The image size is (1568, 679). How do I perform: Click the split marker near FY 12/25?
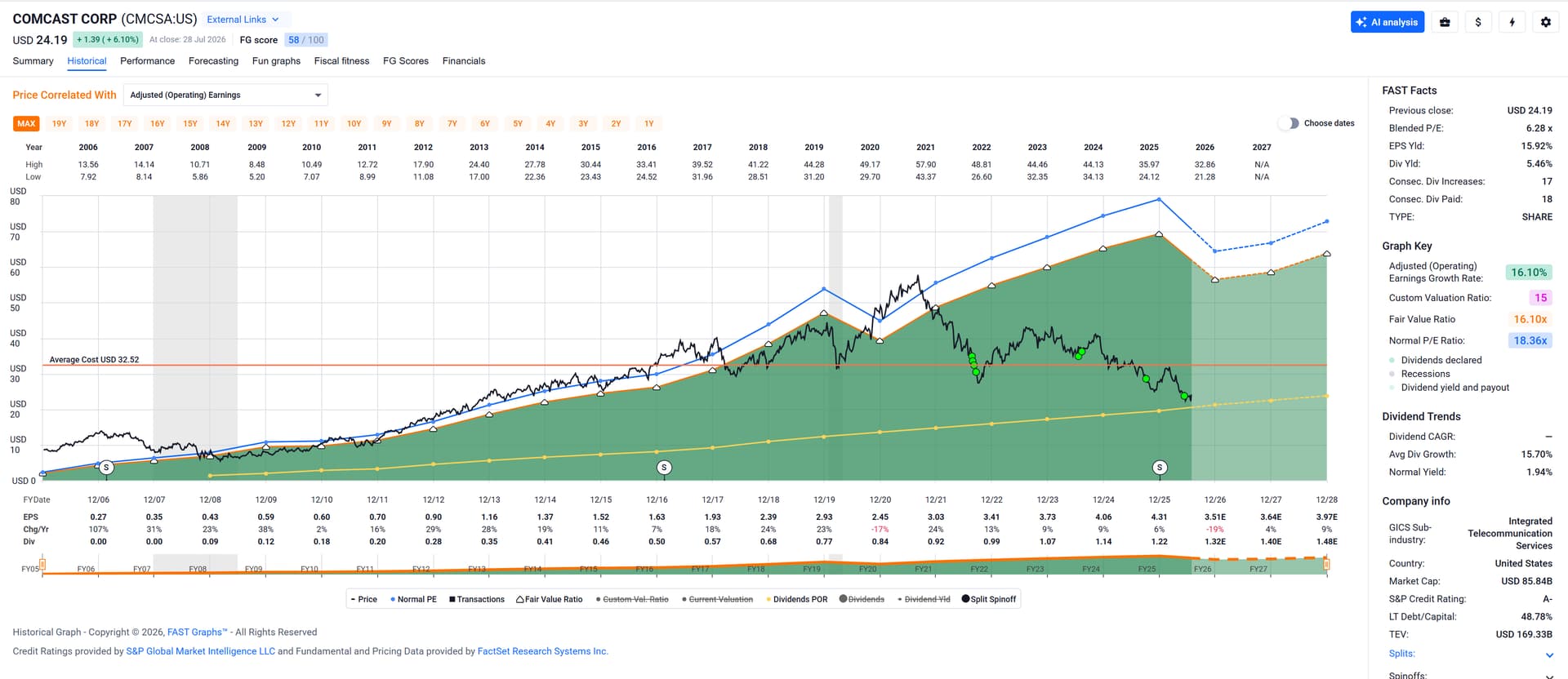click(1160, 468)
